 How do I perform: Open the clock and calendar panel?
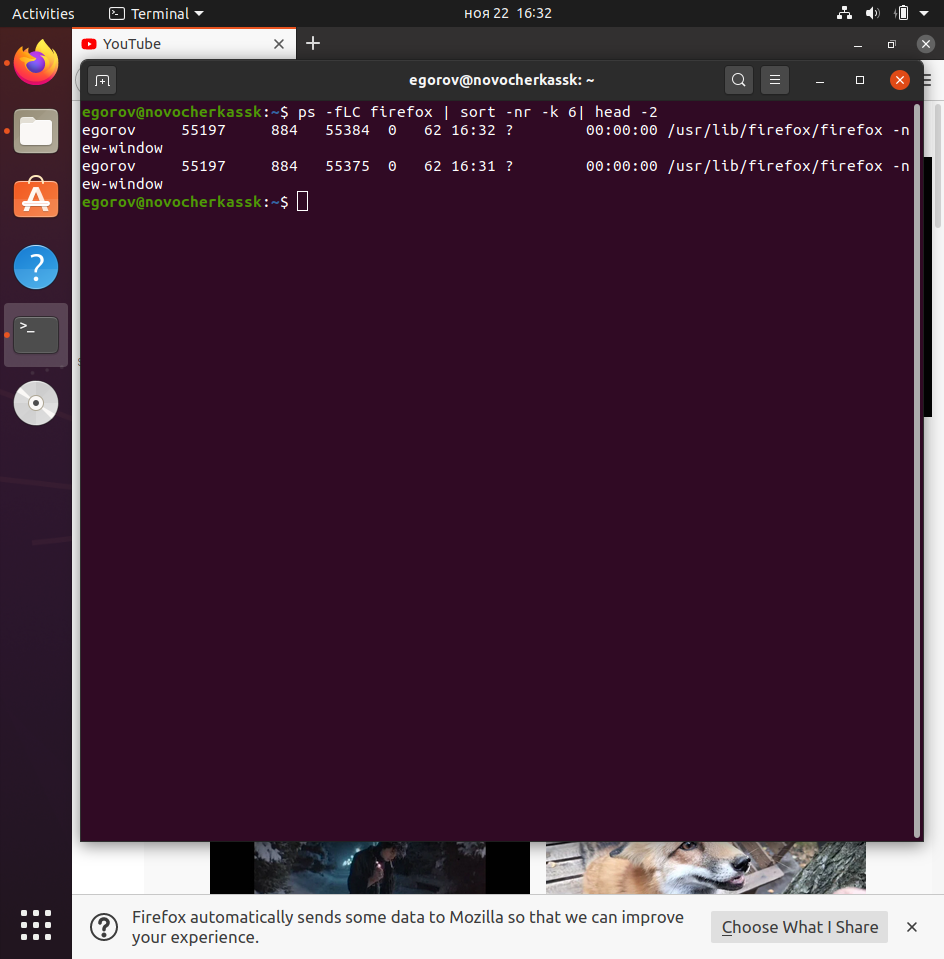pos(508,14)
